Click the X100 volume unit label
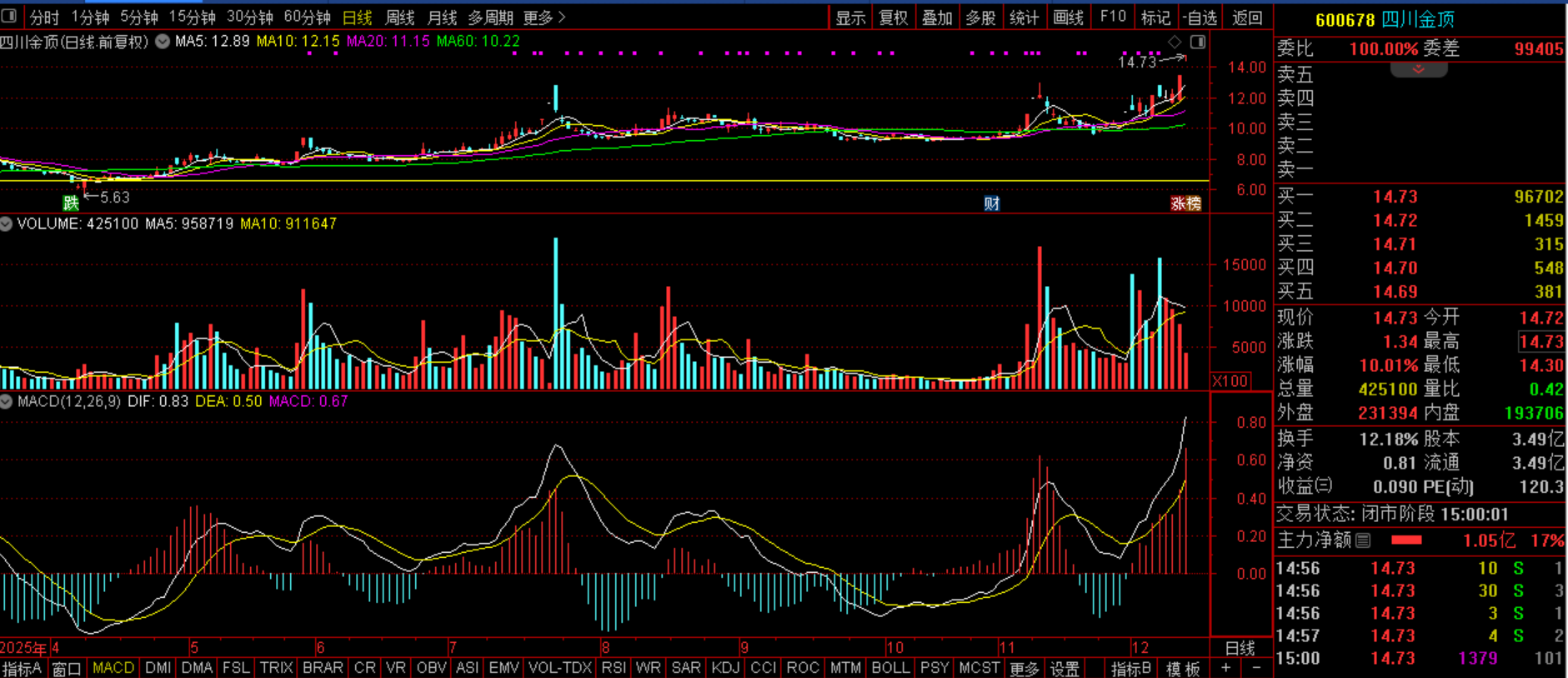This screenshot has height=678, width=1568. point(1230,381)
